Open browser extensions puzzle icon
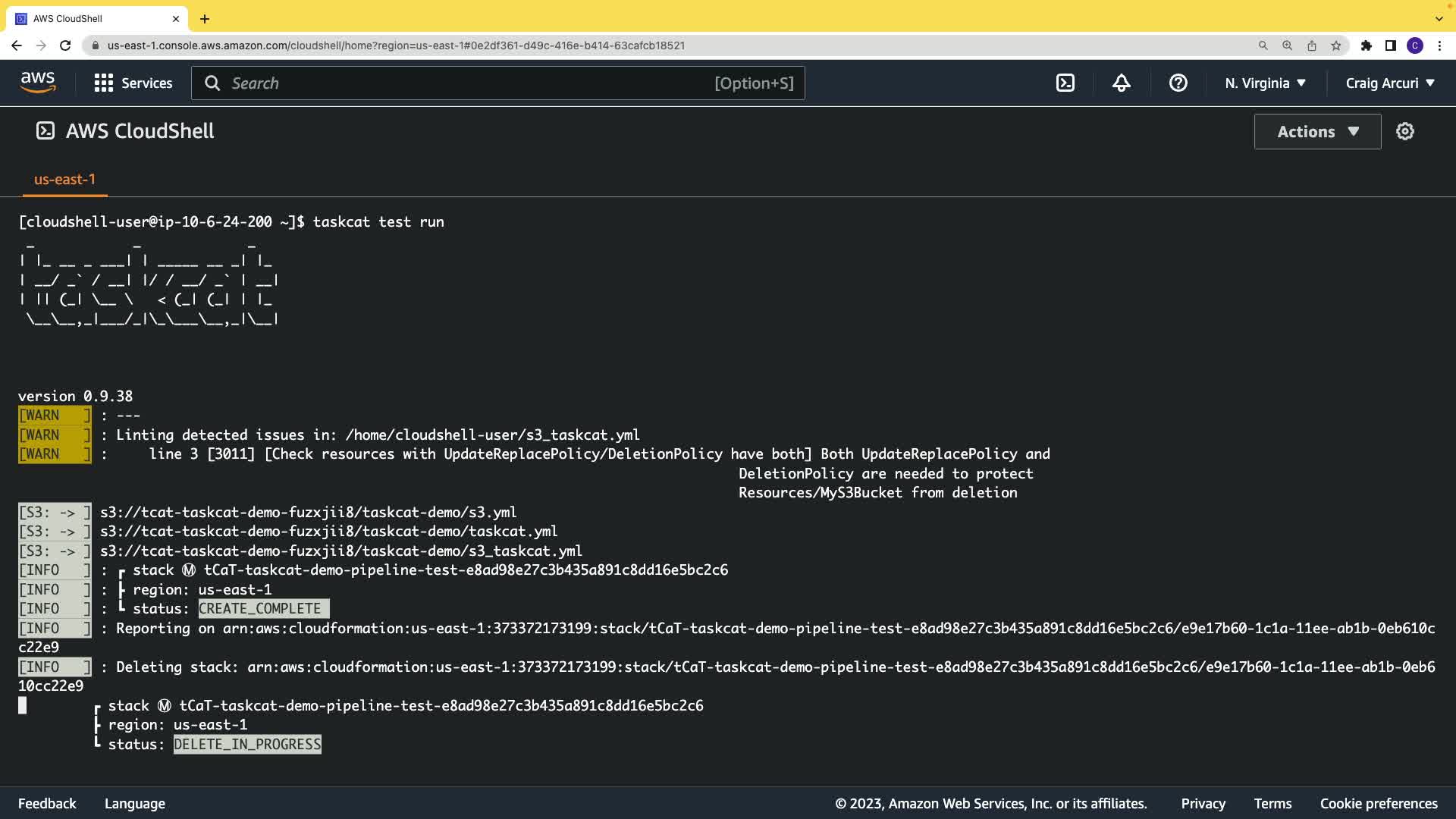Screen dimensions: 1456x819 [x=1367, y=45]
